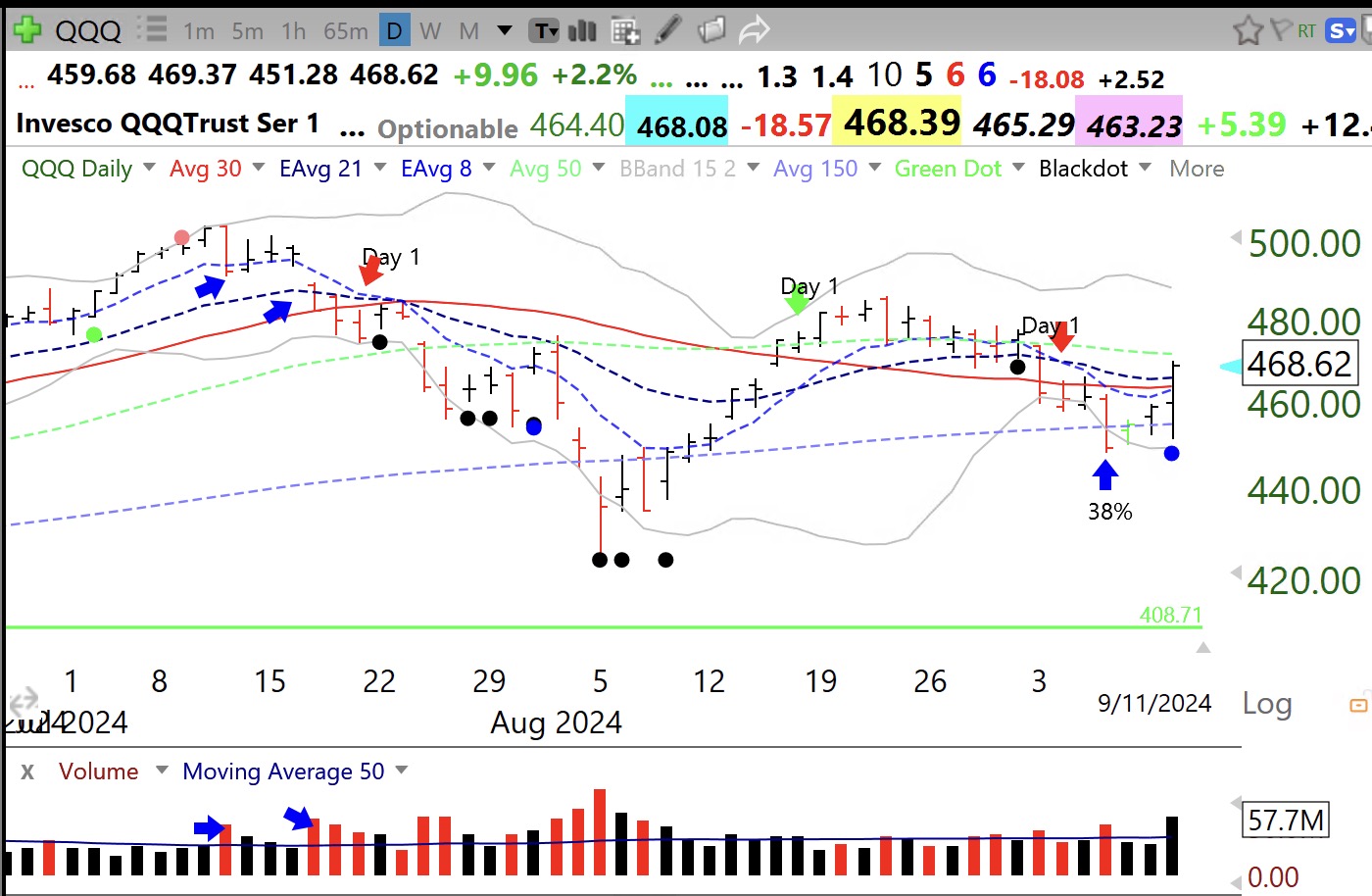Click the x icon on Volume pane
The image size is (1372, 896).
click(27, 772)
